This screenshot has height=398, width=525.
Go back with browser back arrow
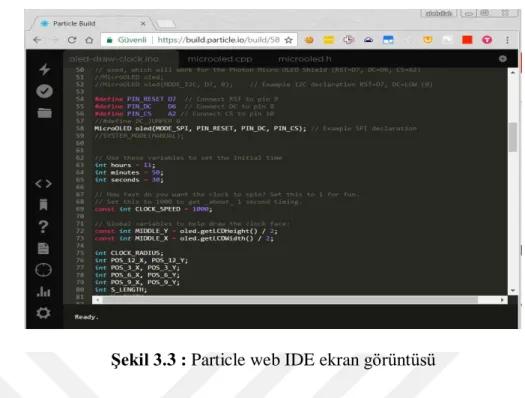37,40
